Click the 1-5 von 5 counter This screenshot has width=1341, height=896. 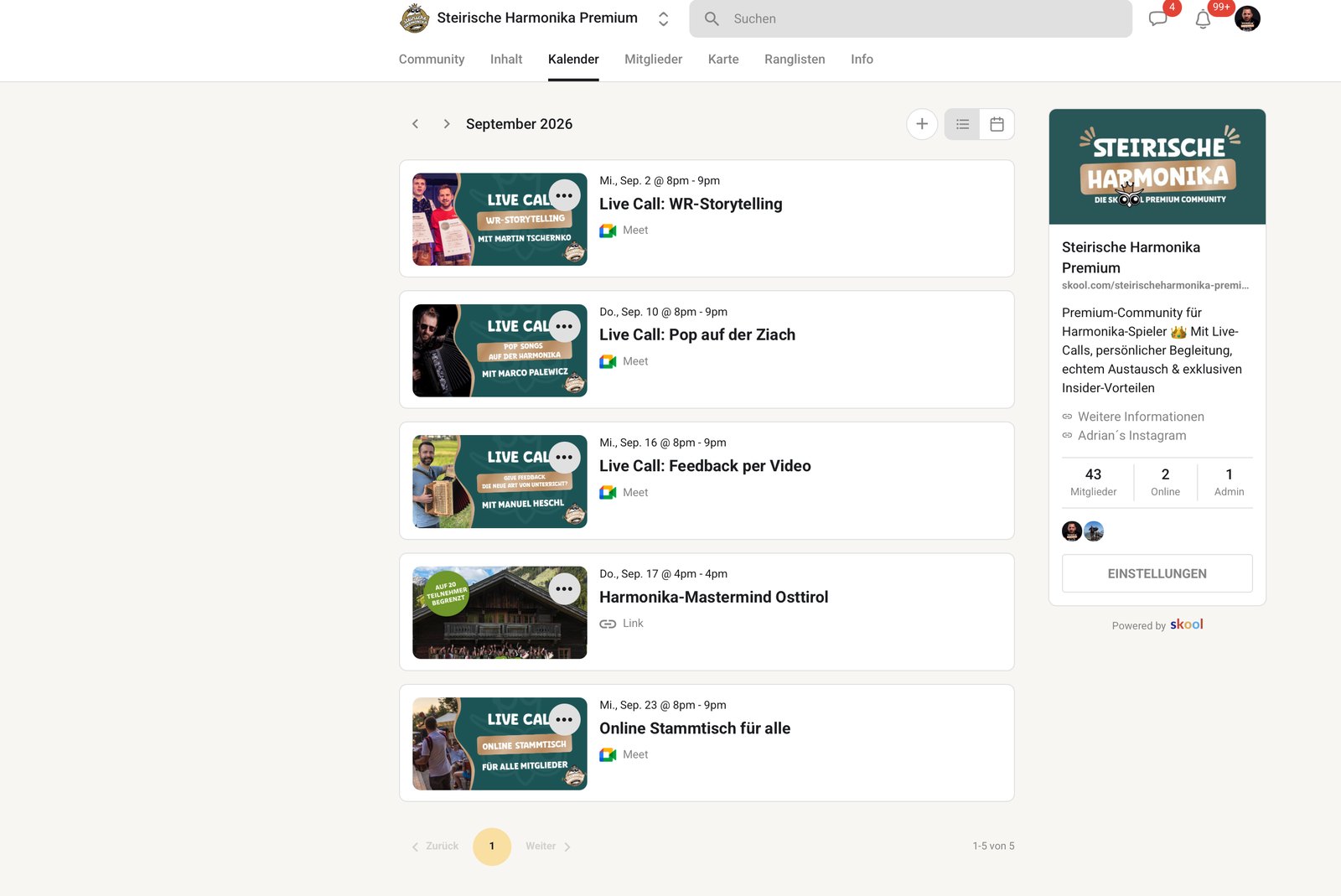[x=993, y=847]
